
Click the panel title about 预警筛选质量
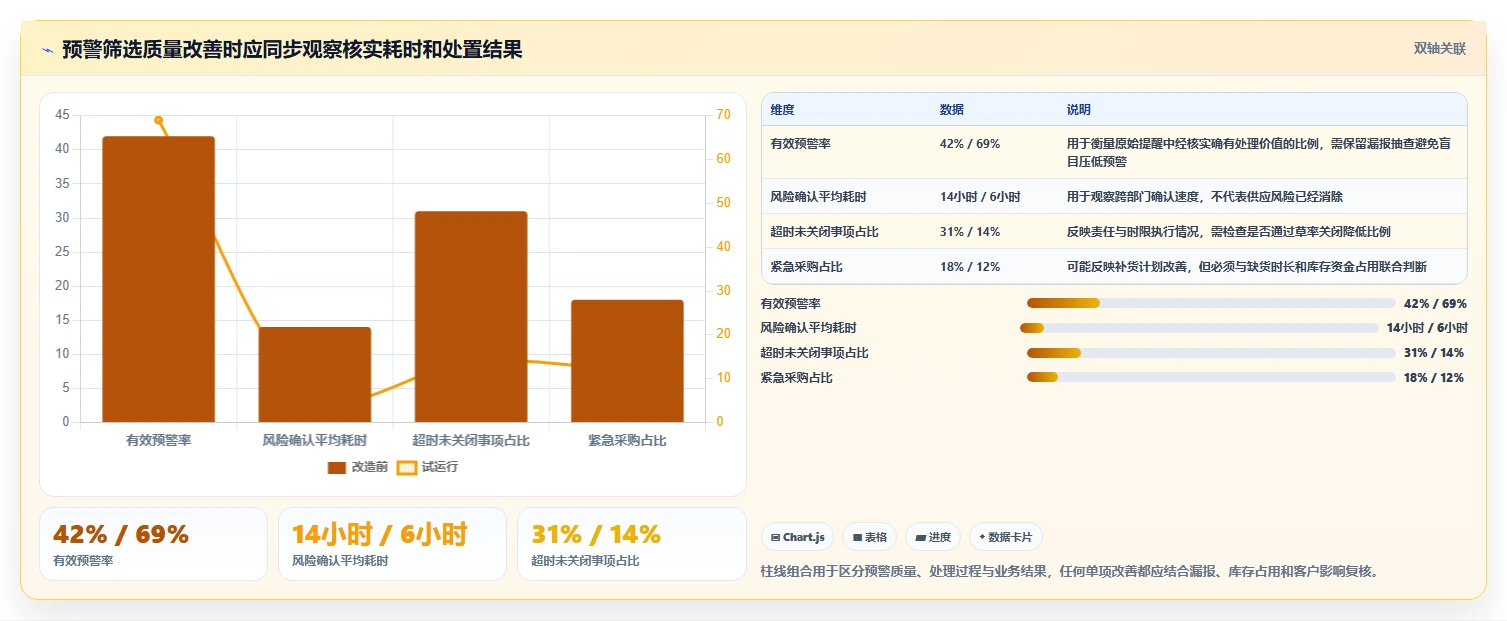tap(292, 50)
